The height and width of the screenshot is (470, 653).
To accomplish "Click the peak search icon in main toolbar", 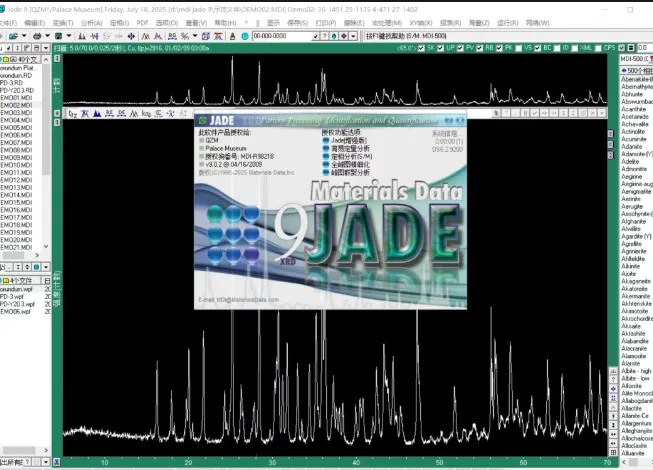I will pyautogui.click(x=82, y=36).
